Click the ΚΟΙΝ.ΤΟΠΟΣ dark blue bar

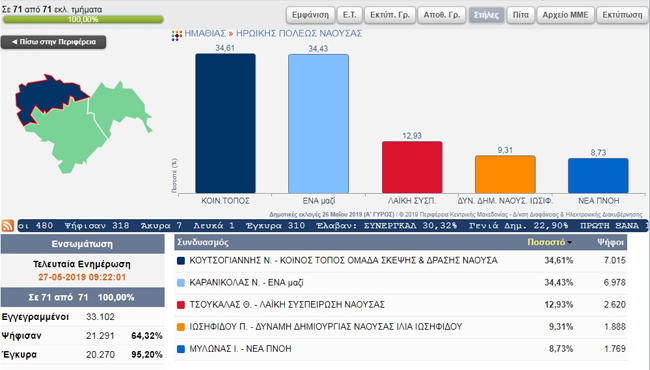226,123
